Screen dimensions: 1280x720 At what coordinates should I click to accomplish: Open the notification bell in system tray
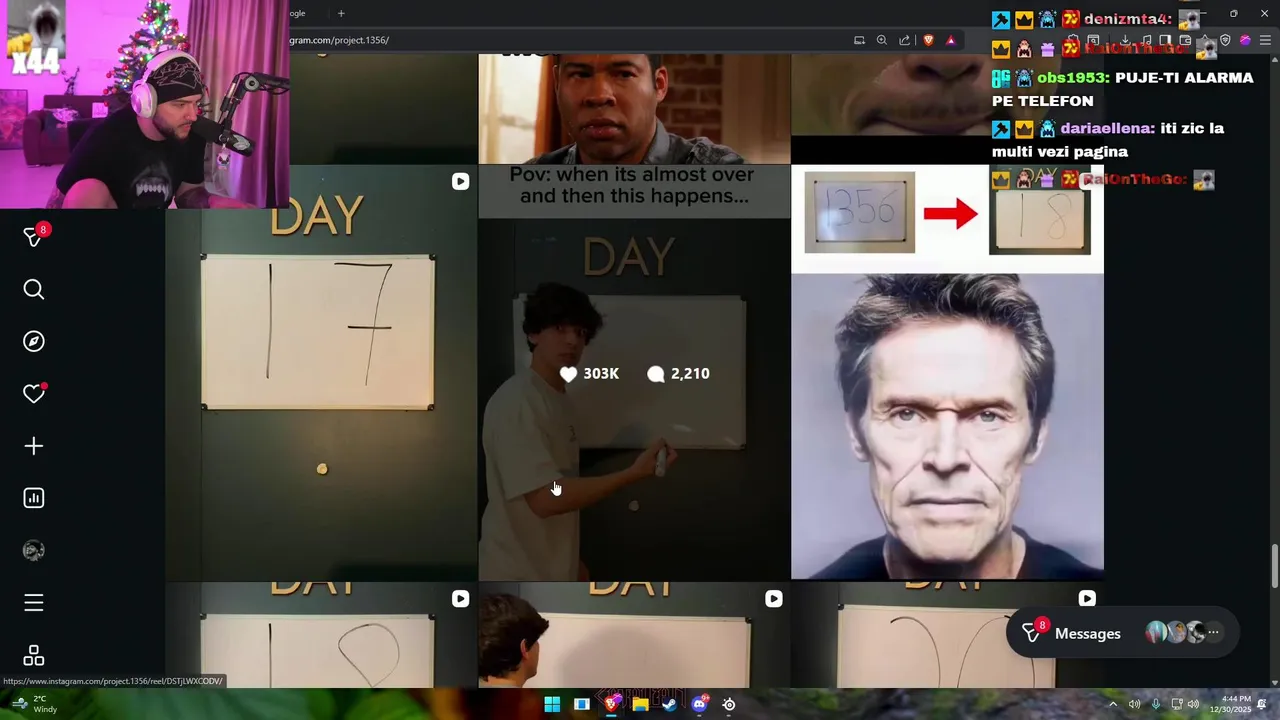1262,704
